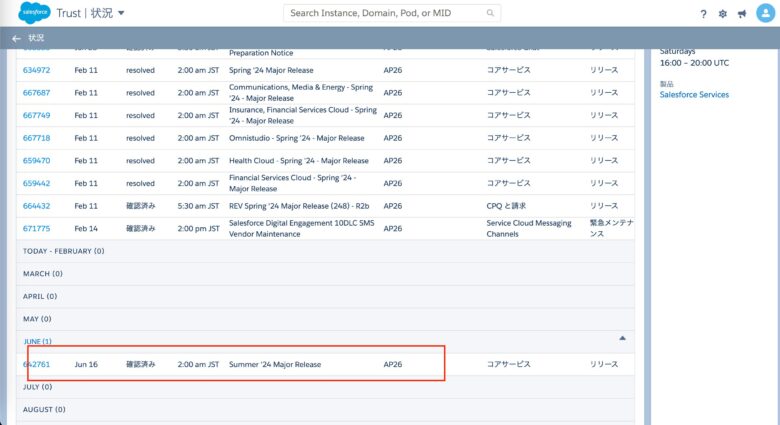
Task: Click the 状況 label in the subheader
Action: click(36, 38)
